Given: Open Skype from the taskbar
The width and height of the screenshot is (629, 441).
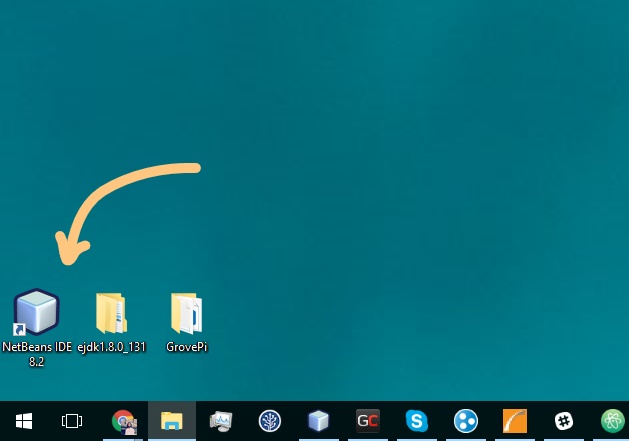Looking at the screenshot, I should (416, 421).
